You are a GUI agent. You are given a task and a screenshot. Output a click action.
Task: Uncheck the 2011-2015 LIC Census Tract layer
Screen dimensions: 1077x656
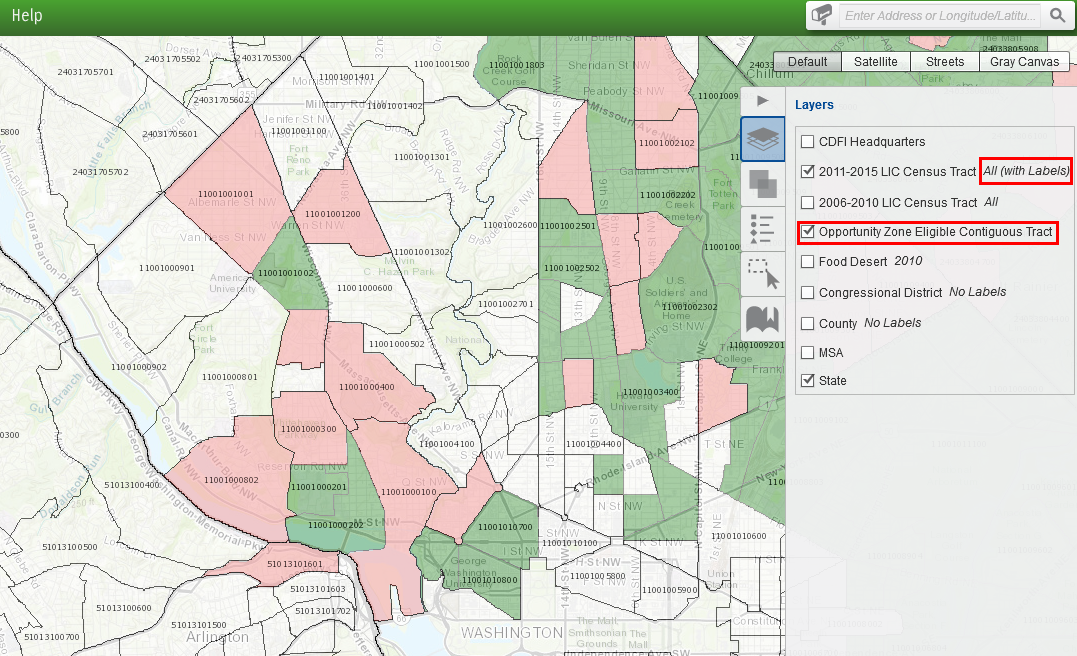coord(807,172)
